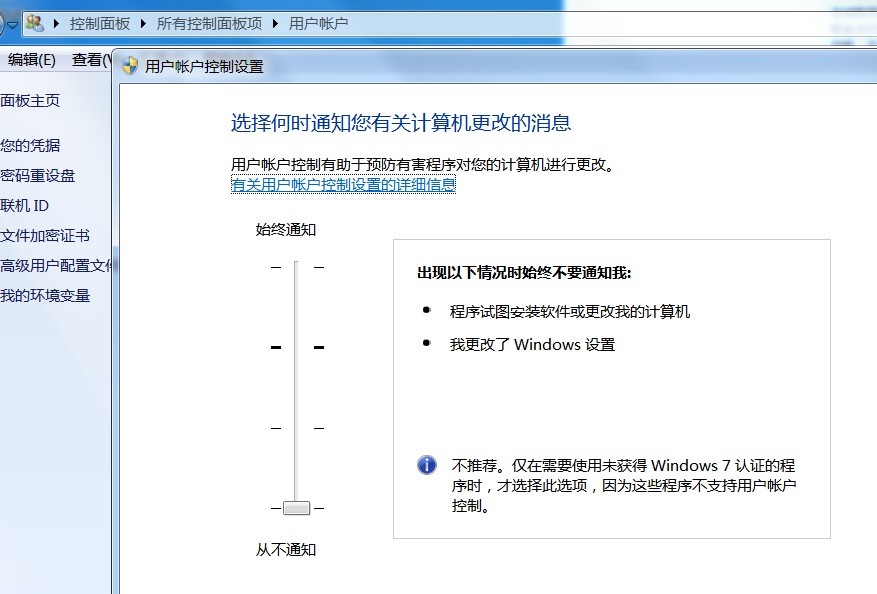
Task: Set slider to the third tick level
Action: click(x=296, y=428)
